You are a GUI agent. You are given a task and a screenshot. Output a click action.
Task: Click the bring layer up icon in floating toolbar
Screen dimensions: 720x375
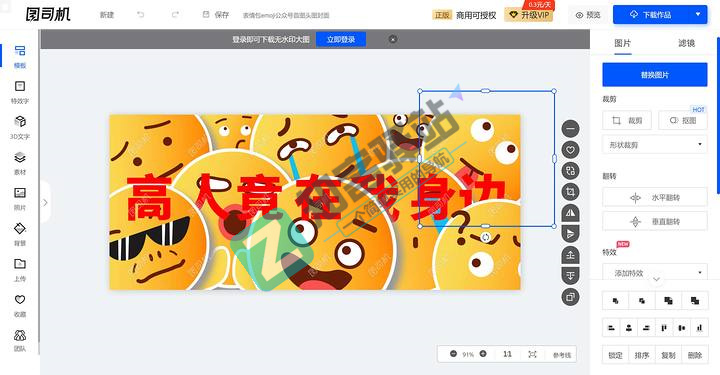click(570, 255)
